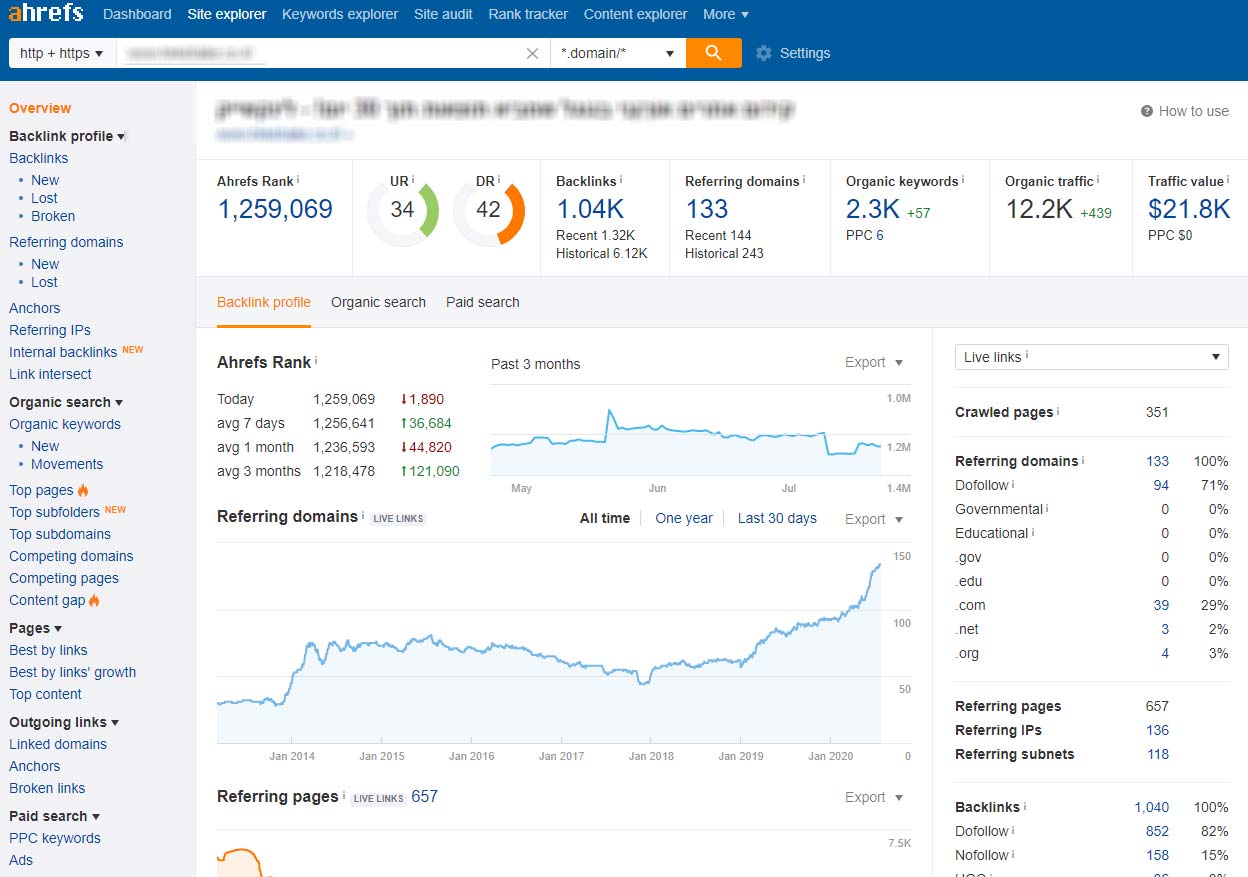Open Broken backlinks in sidebar
Viewport: 1248px width, 877px height.
click(53, 216)
